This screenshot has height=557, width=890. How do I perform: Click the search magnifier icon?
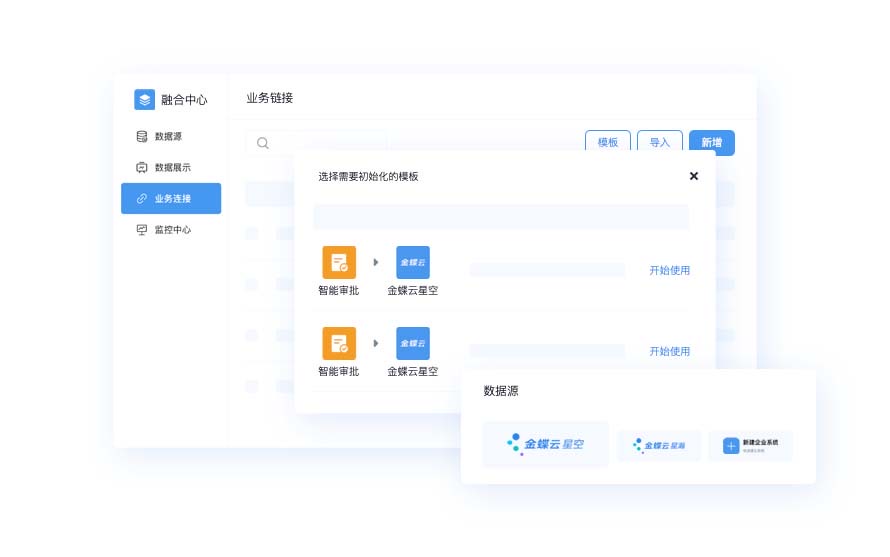pyautogui.click(x=263, y=143)
